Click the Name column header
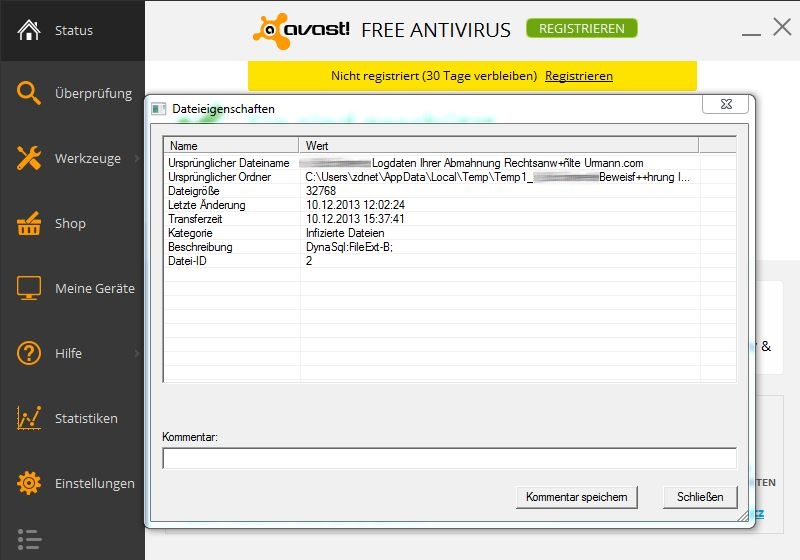The width and height of the screenshot is (800, 560). click(x=231, y=146)
